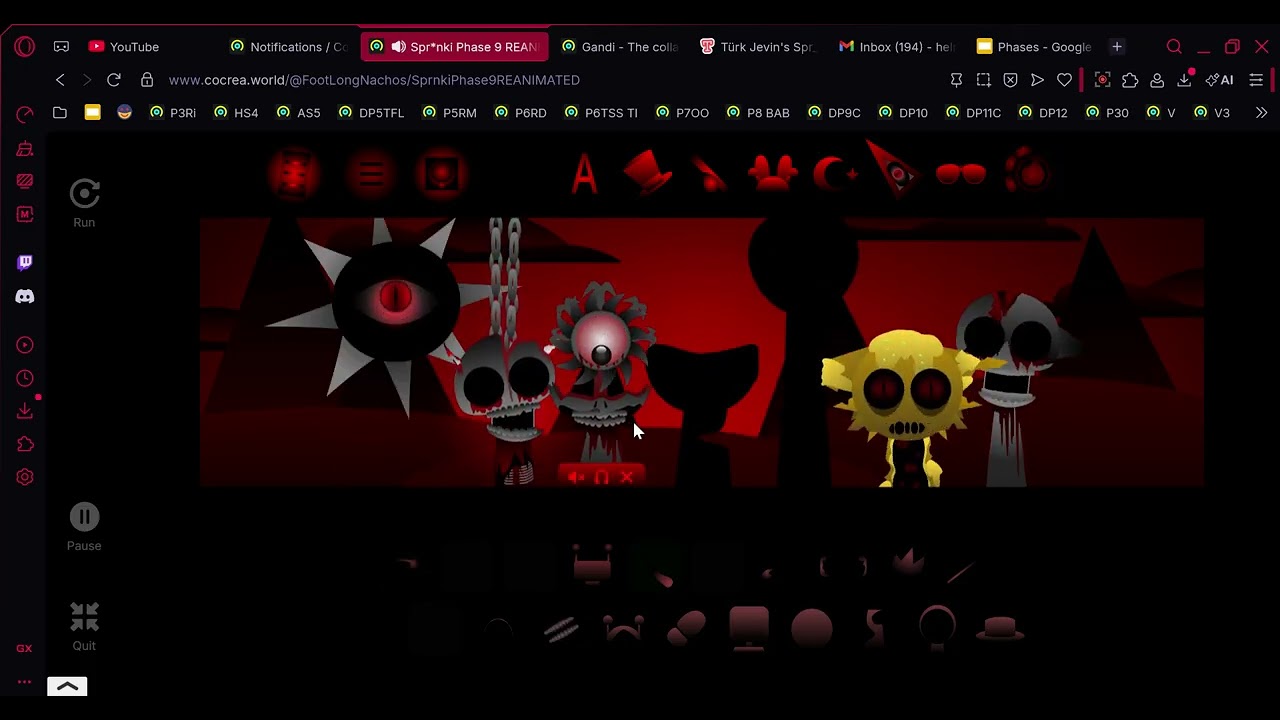The width and height of the screenshot is (1280, 720).
Task: Open sidebar settings gear icon
Action: pos(25,477)
